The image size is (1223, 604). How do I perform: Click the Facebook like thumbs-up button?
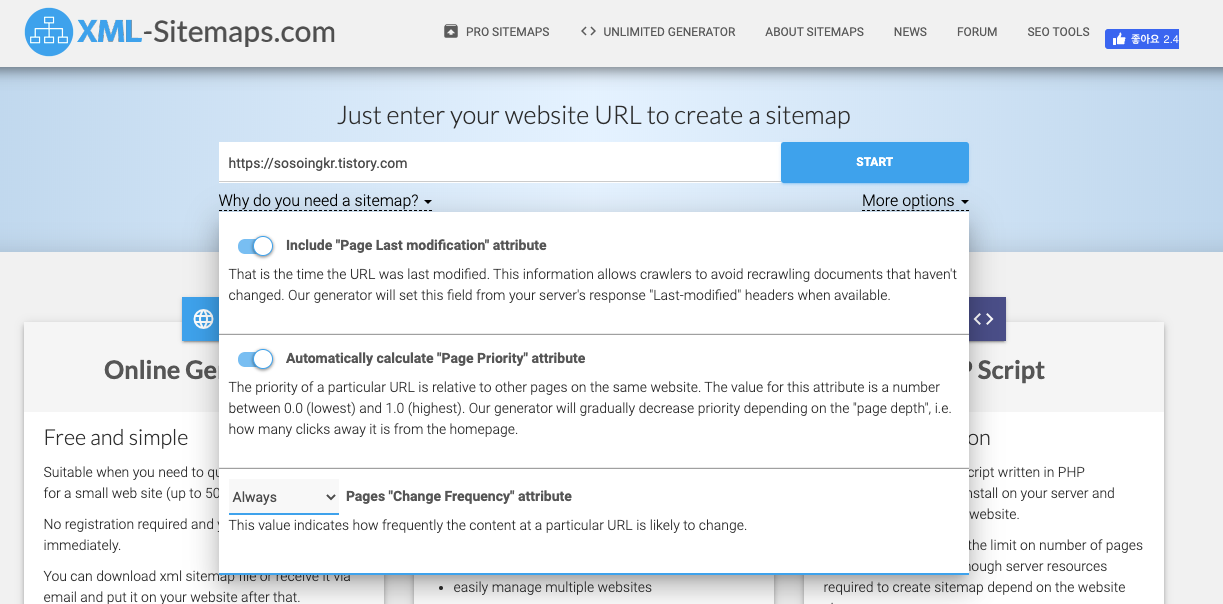click(1142, 39)
